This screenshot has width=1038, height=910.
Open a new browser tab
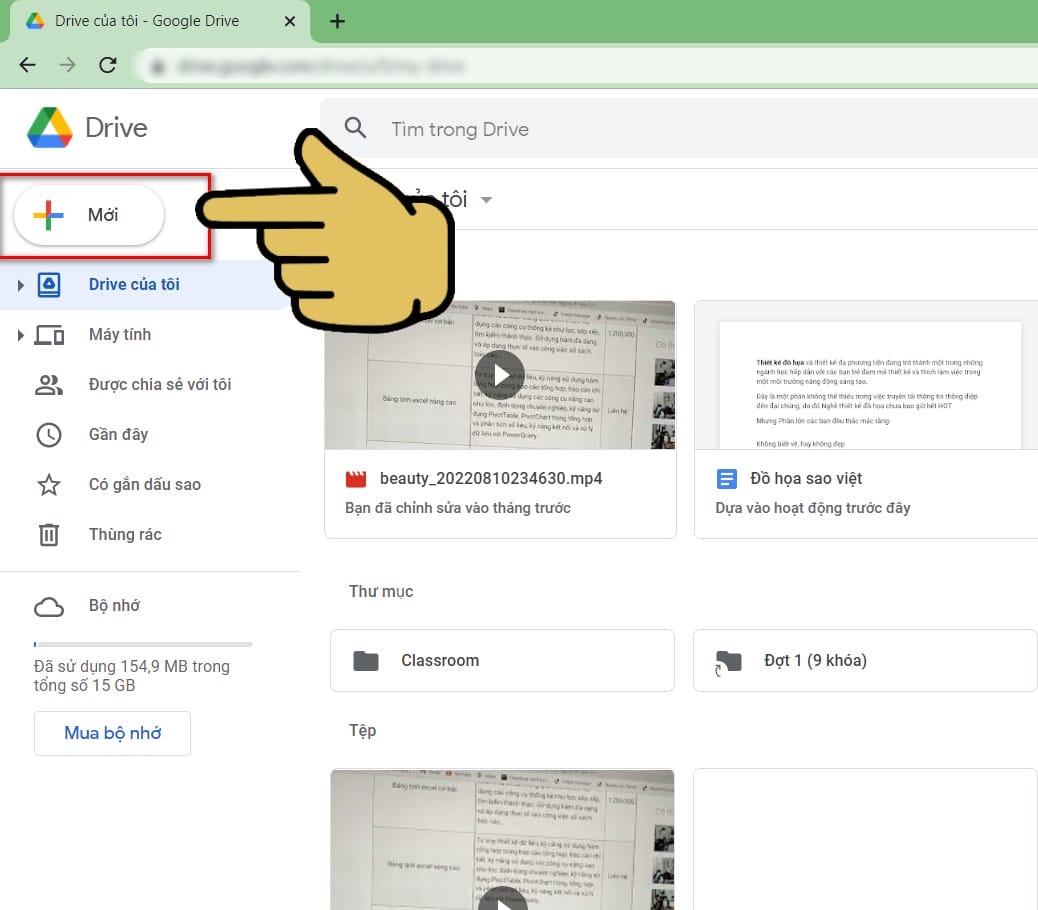tap(337, 21)
